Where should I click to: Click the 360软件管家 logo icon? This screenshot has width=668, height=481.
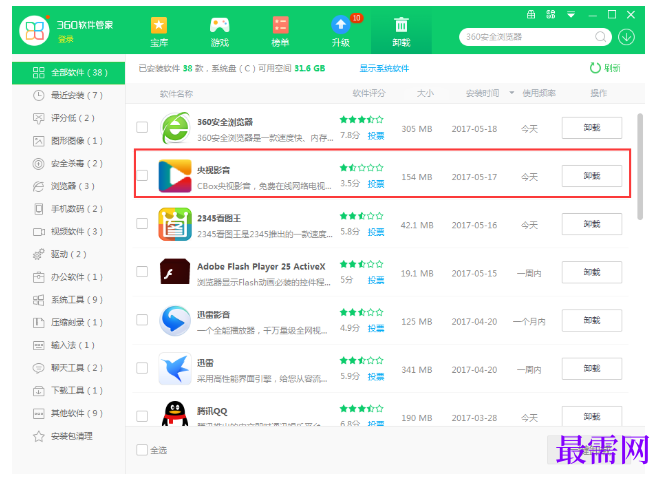35,30
